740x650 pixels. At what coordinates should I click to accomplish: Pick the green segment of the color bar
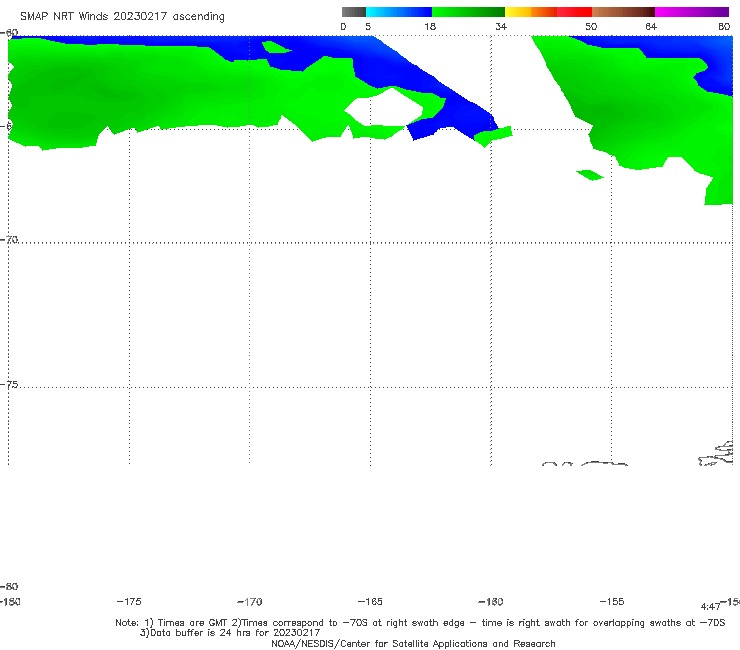click(468, 12)
